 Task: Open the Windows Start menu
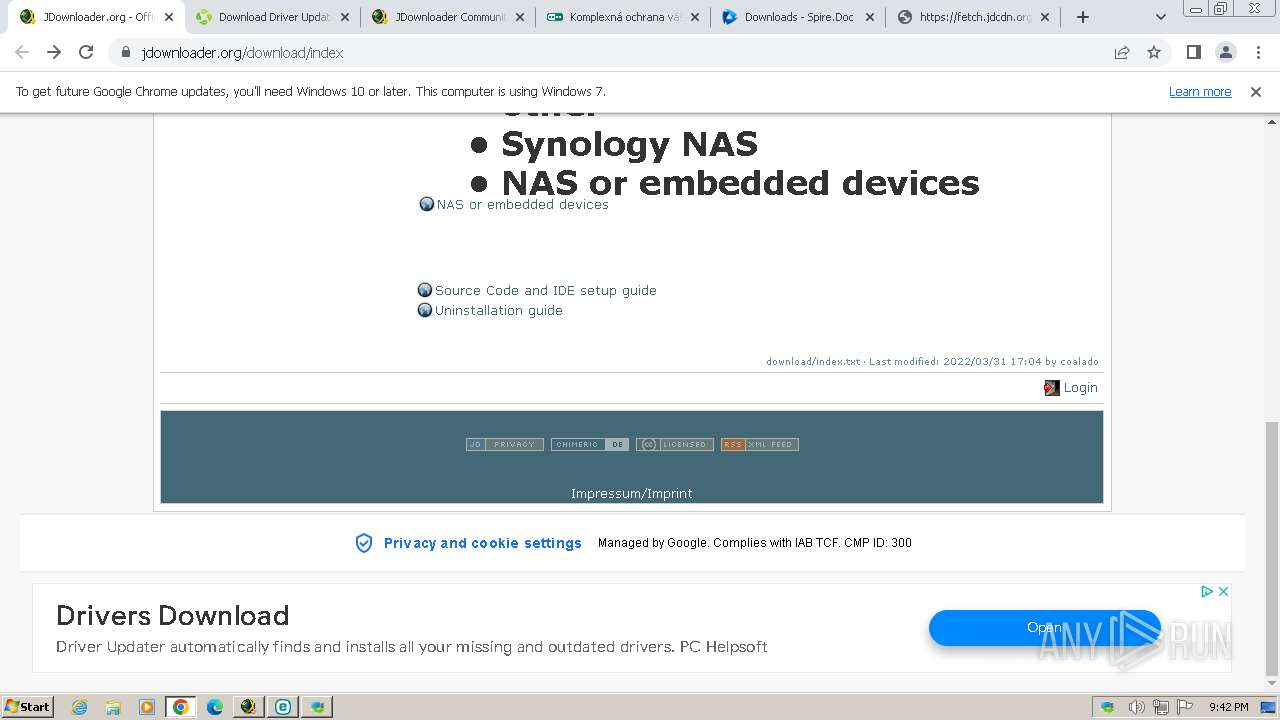[27, 706]
